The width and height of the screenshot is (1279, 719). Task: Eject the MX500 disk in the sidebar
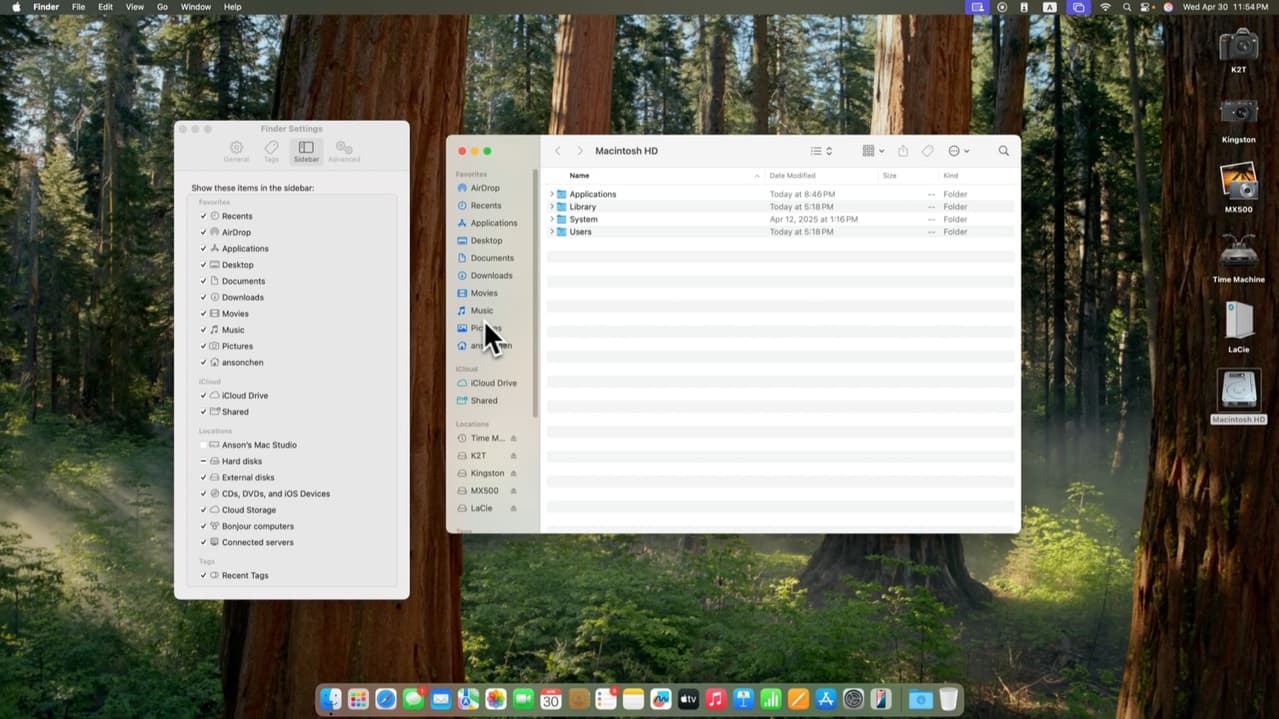pyautogui.click(x=514, y=491)
